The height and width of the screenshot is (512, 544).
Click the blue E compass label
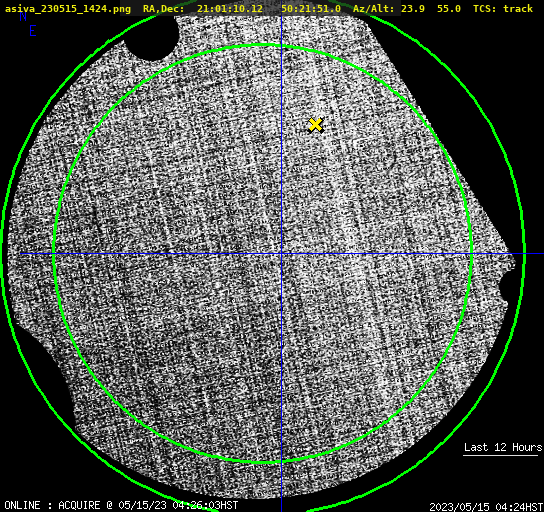tap(33, 31)
